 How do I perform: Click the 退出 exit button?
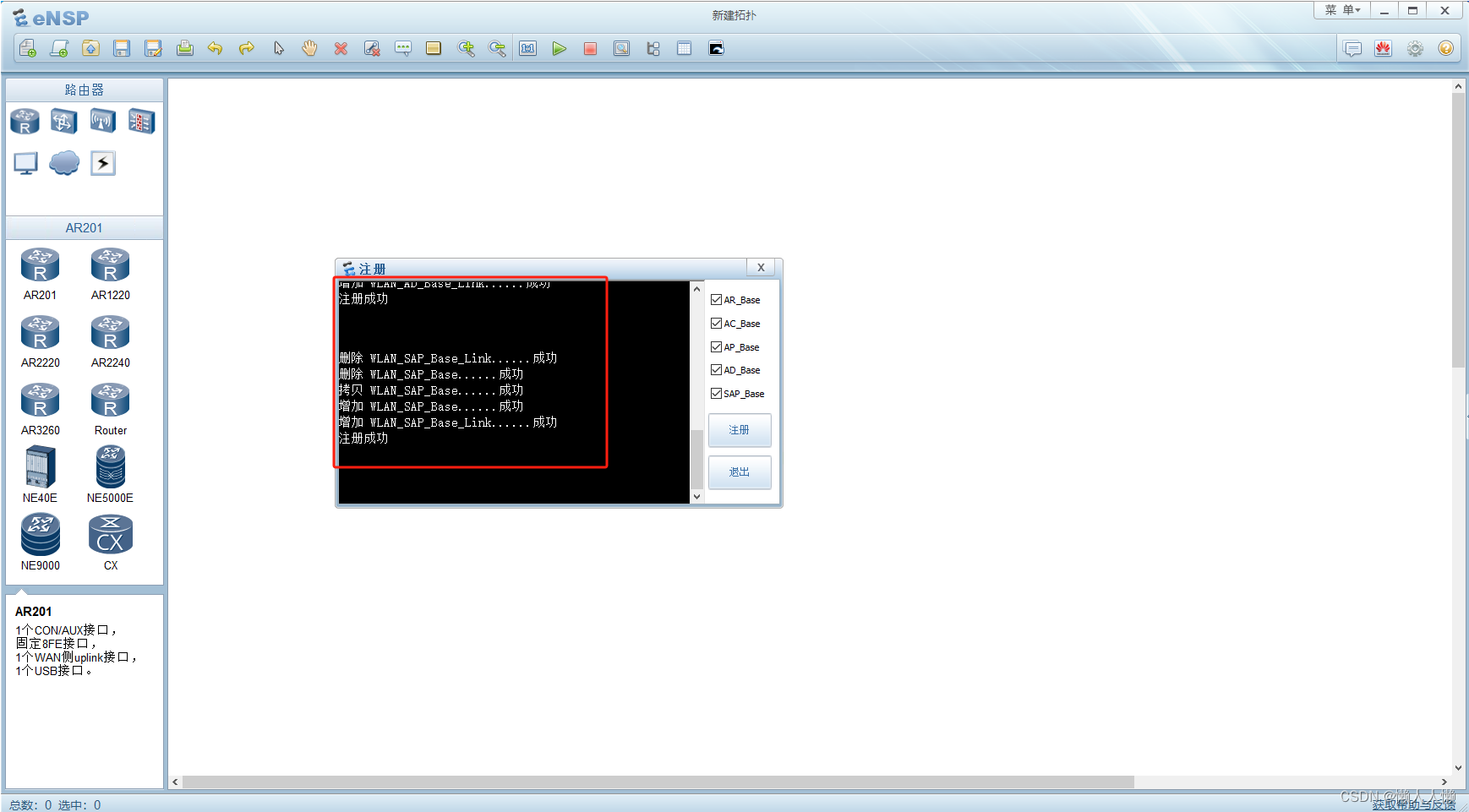pos(740,472)
